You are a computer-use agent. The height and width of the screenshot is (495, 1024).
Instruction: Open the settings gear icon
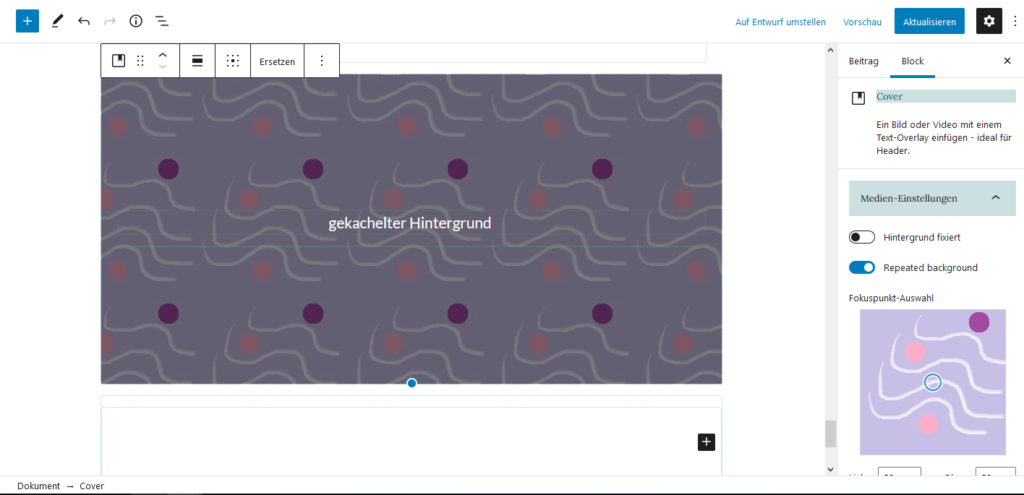988,21
